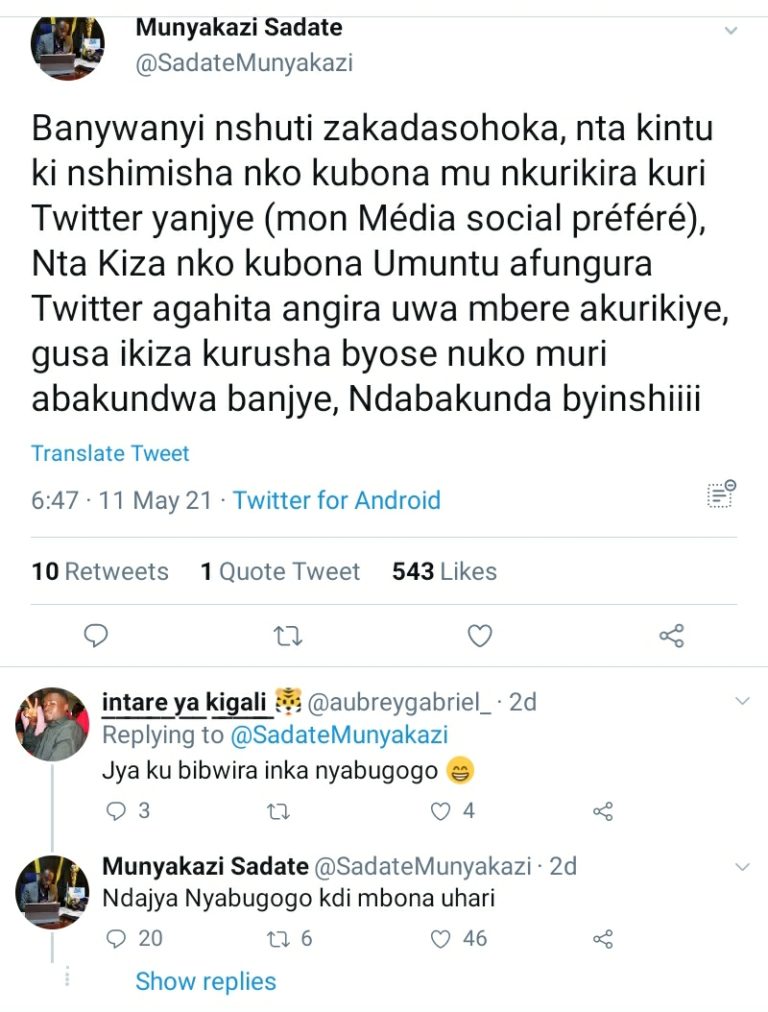The height and width of the screenshot is (1012, 768).
Task: Share intare ya kigali's reply
Action: tap(602, 811)
